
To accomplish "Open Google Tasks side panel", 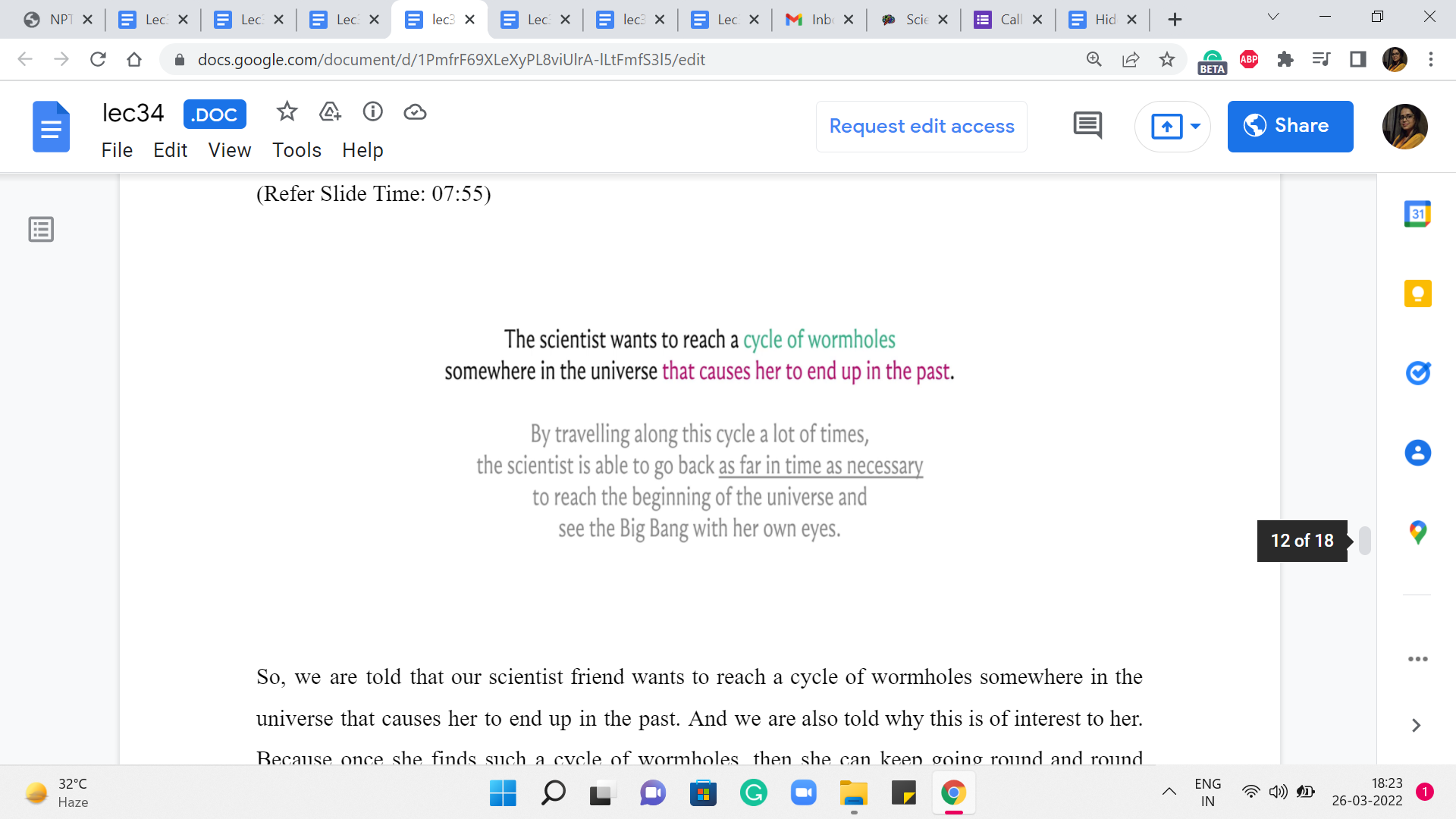I will pyautogui.click(x=1417, y=373).
